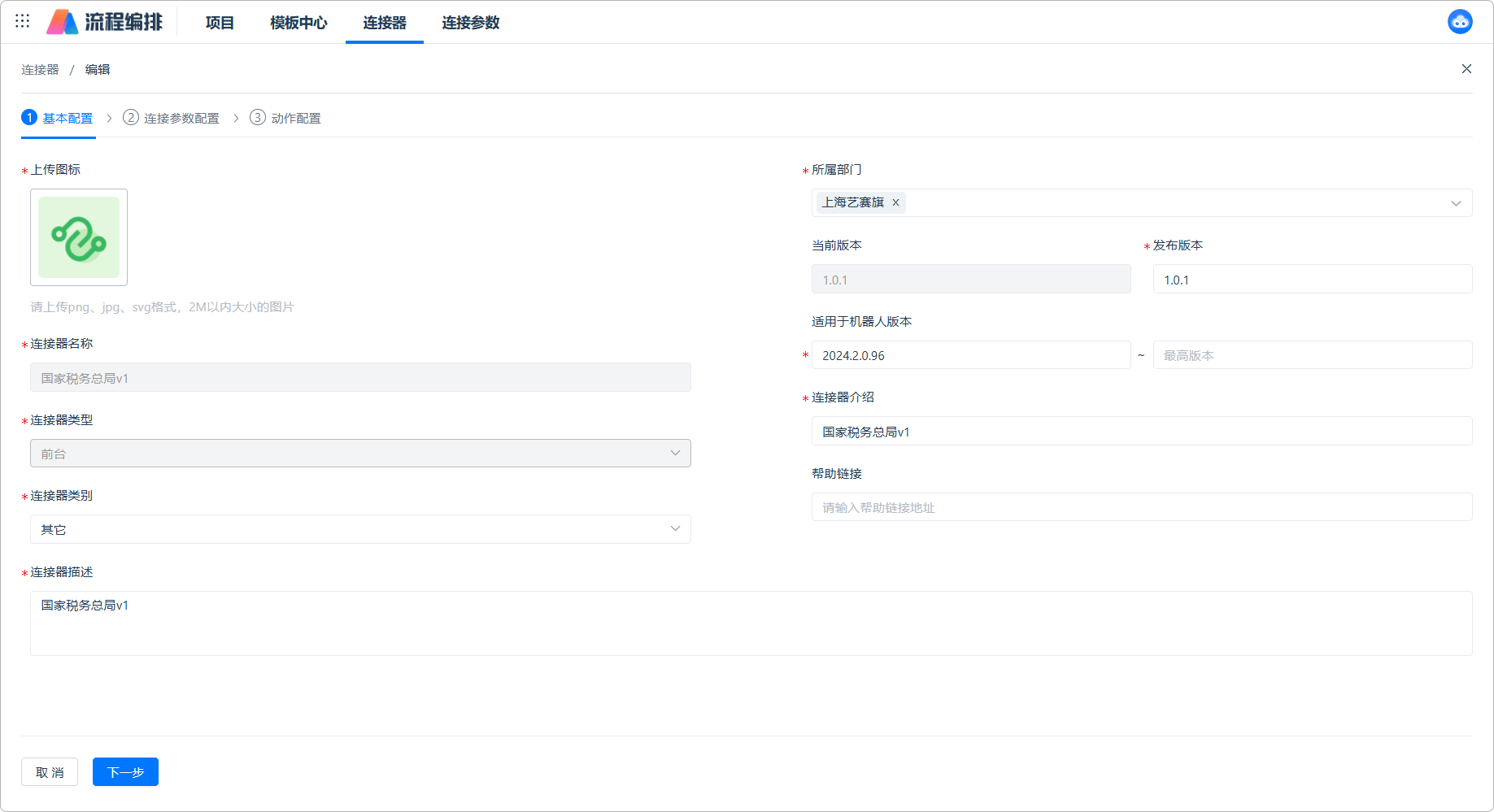The width and height of the screenshot is (1494, 812).
Task: Open the app launcher grid icon
Action: (x=22, y=22)
